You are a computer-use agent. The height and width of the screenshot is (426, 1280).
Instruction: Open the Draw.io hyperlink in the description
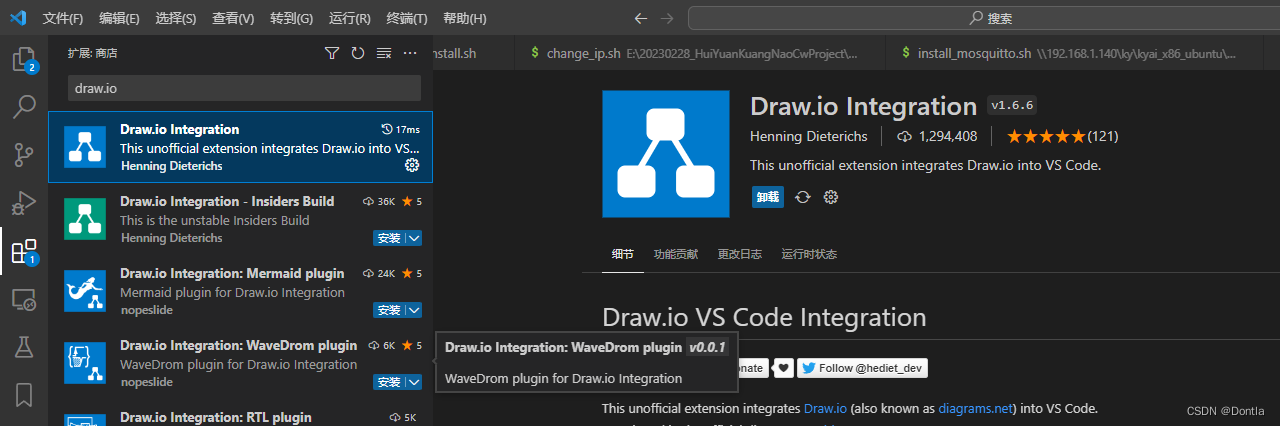tap(826, 408)
